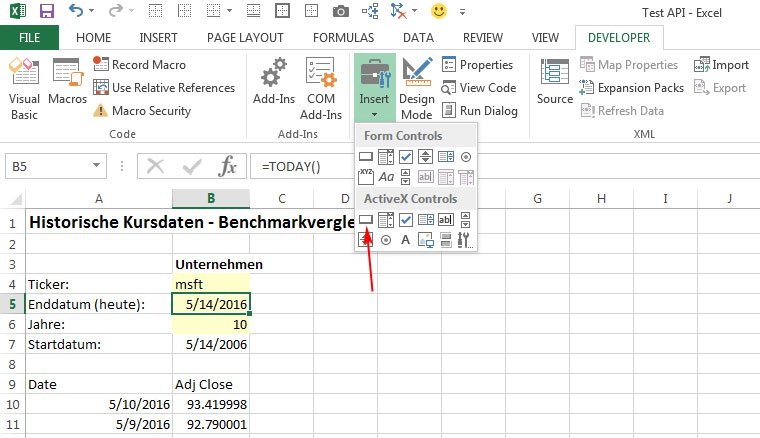Click the Redo arrow icon
This screenshot has width=760, height=438.
(115, 10)
